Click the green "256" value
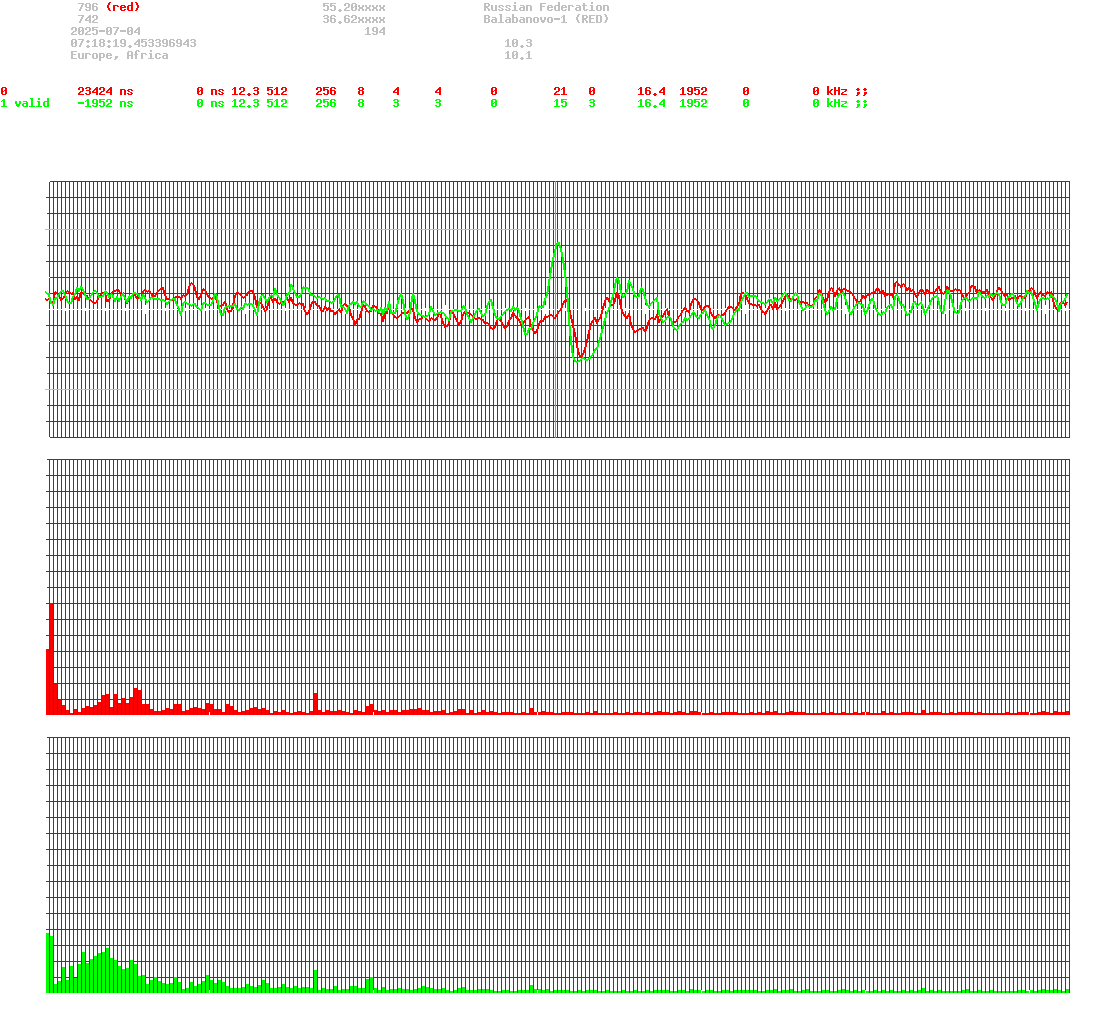 tap(326, 103)
